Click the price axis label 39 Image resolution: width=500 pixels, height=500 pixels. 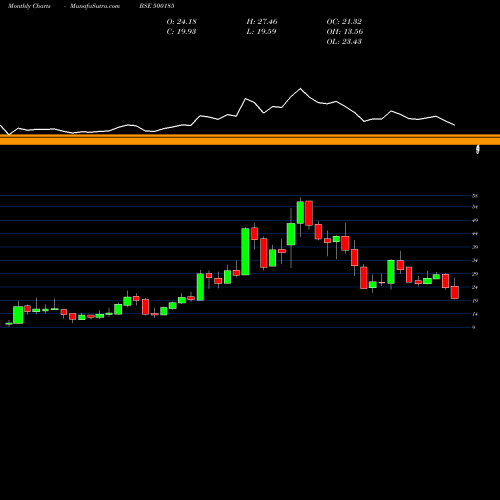475,247
